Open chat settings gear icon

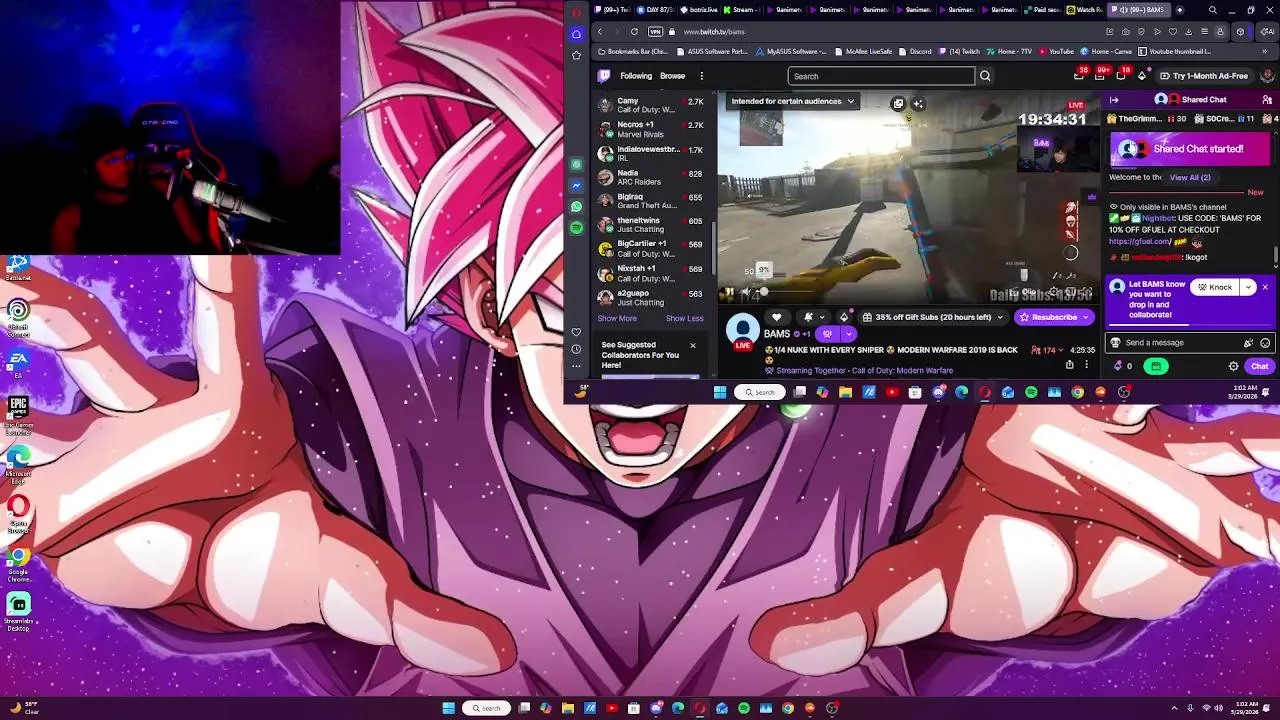click(1233, 366)
